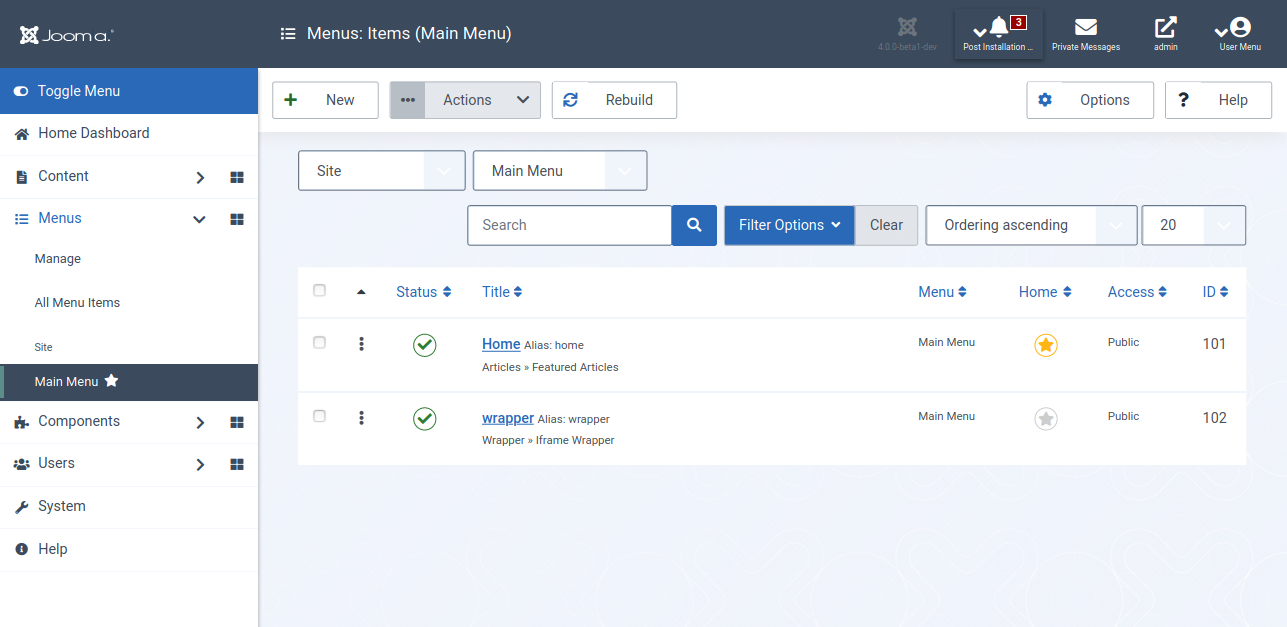Click ID 102 cell text
The height and width of the screenshot is (627, 1287).
[x=1214, y=418]
